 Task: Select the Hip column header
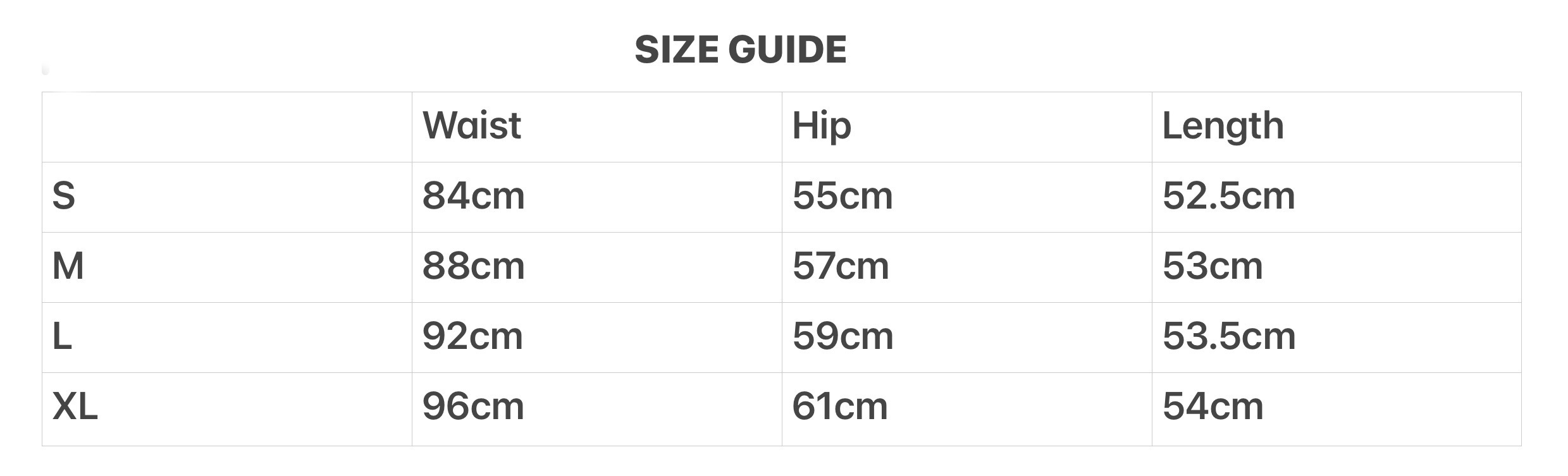tap(822, 125)
